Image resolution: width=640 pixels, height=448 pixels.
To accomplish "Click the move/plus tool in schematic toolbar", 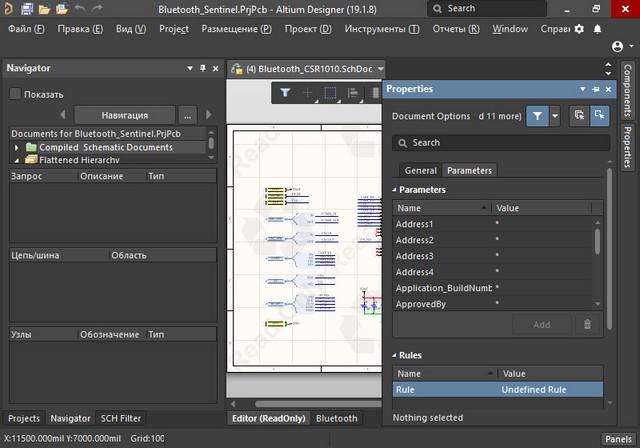I will [x=307, y=93].
